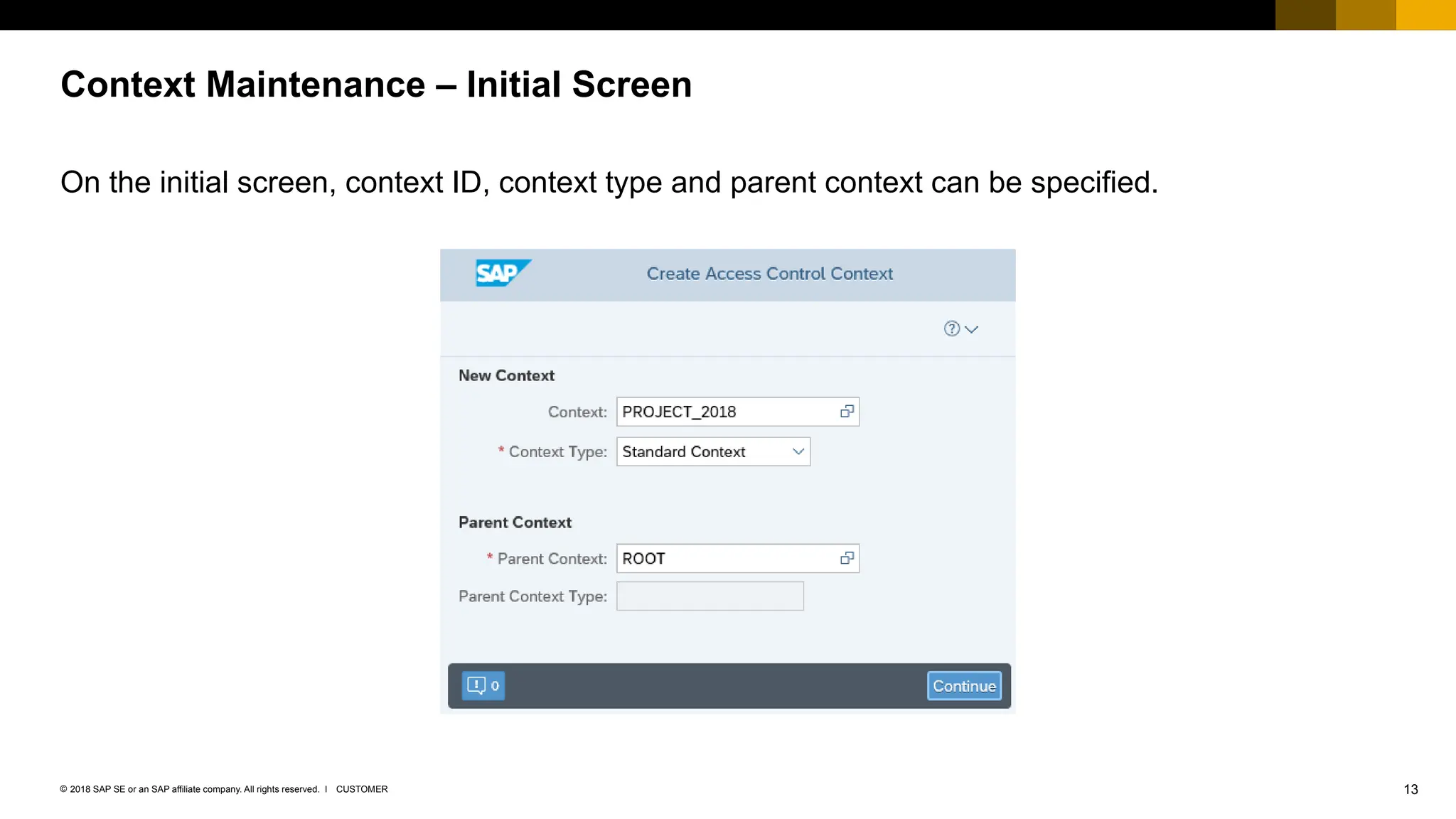Click the Parent Context Type label
The width and height of the screenshot is (1456, 819).
pos(532,596)
